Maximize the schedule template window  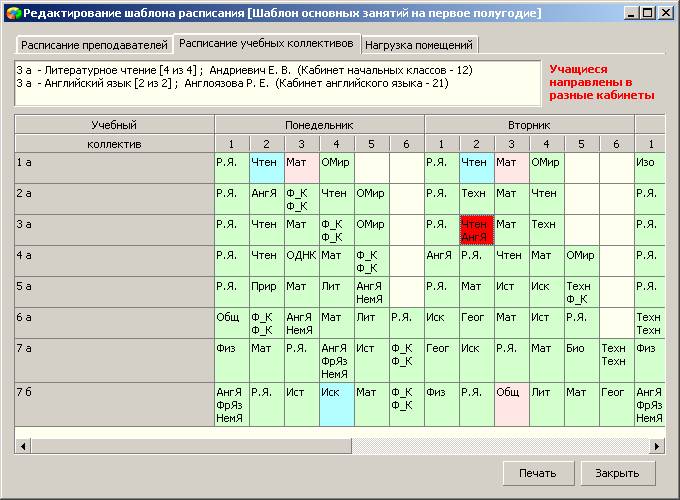point(647,13)
